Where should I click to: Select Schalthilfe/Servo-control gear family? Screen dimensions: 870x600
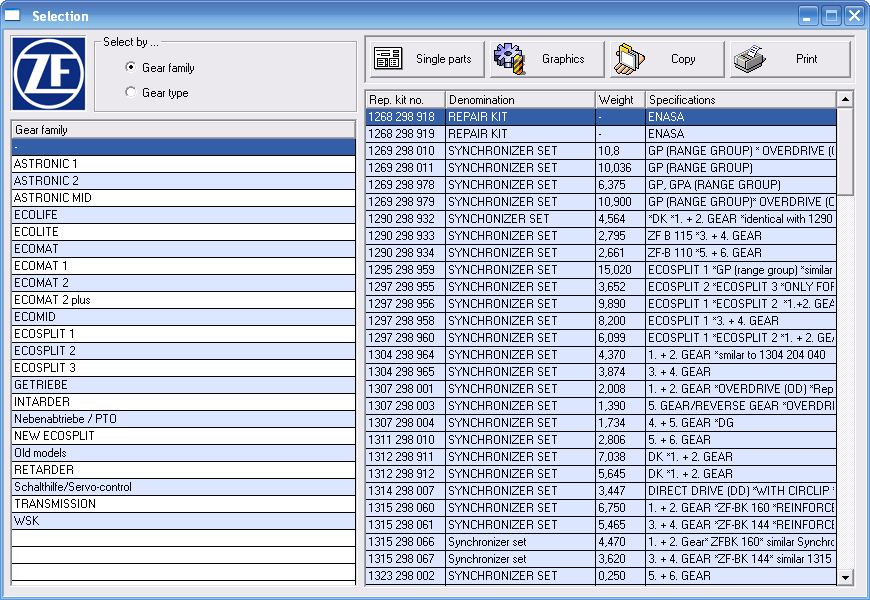(183, 487)
